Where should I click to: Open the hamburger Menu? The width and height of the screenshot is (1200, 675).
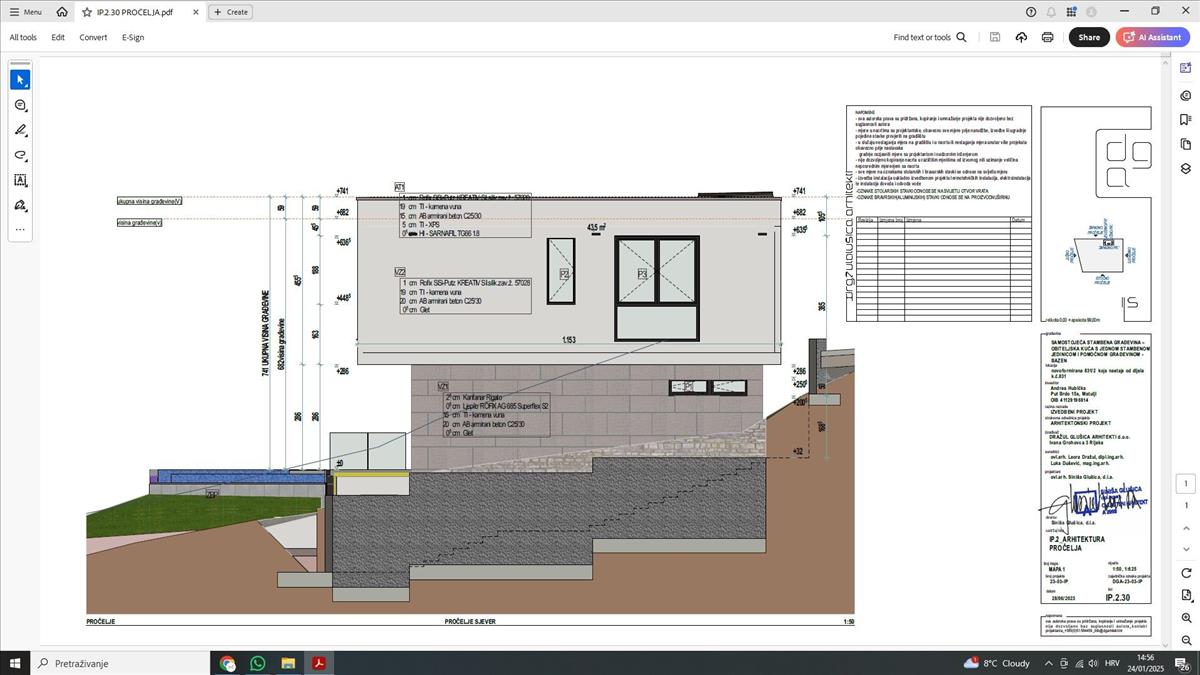(25, 12)
